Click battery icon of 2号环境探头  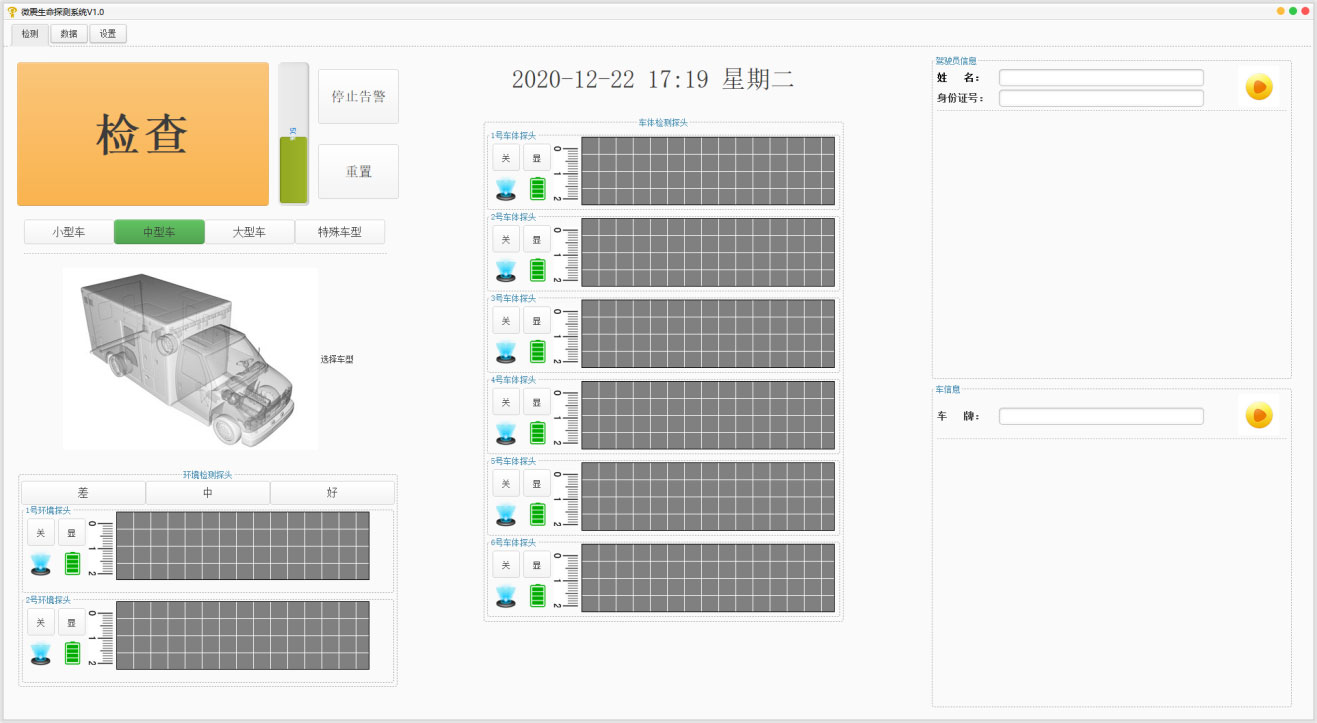point(72,653)
